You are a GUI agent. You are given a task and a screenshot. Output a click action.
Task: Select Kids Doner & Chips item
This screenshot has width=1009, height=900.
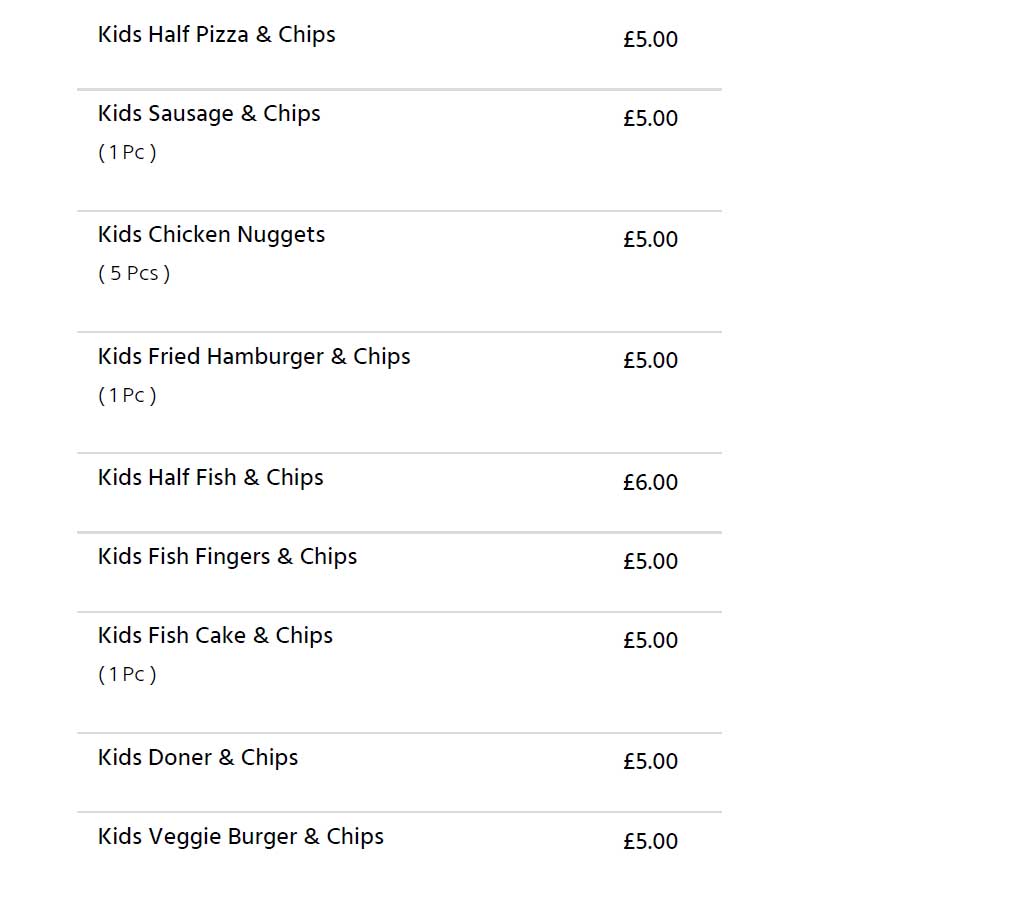pos(198,758)
